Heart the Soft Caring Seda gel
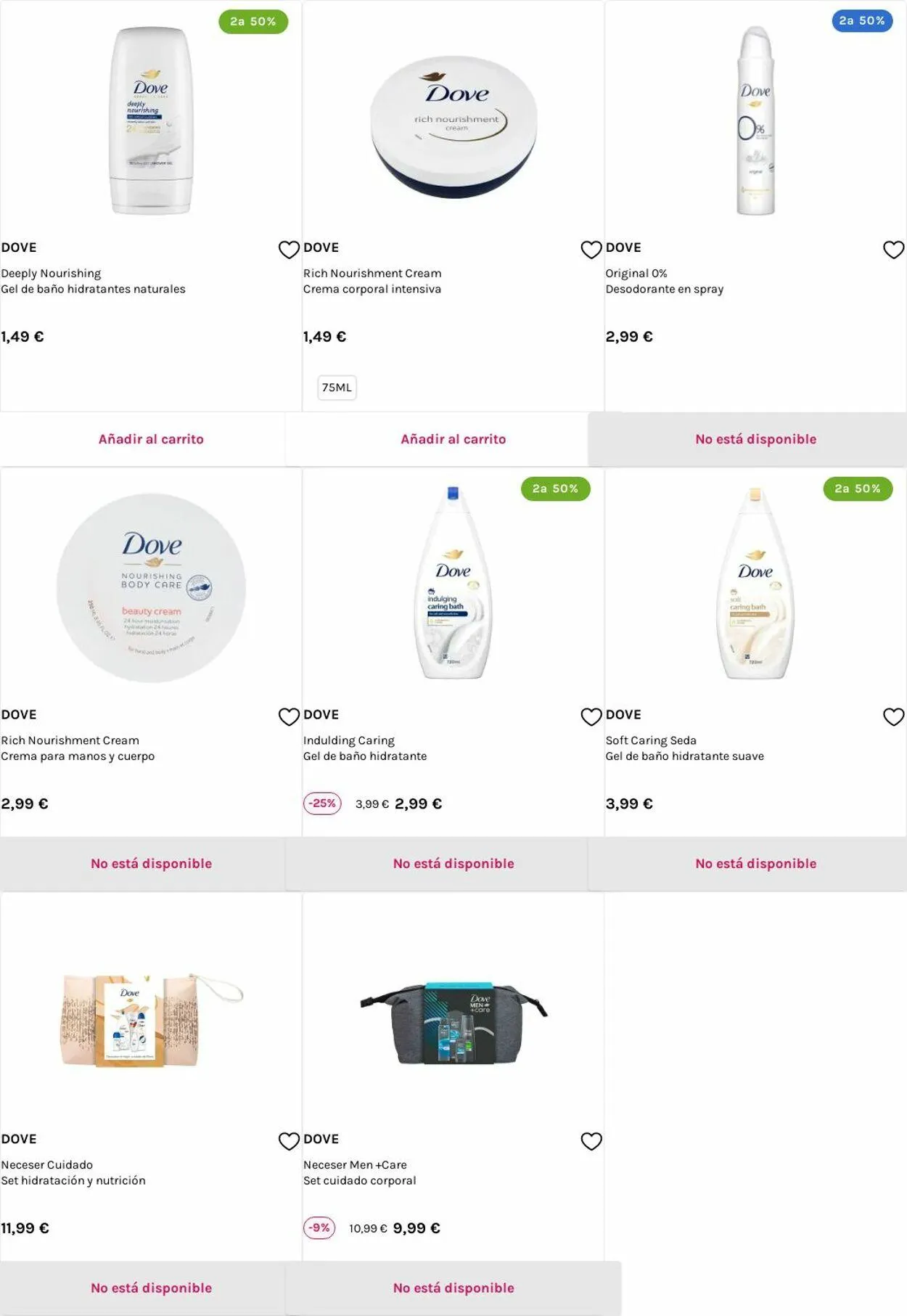Screen dimensions: 907x1316 coord(893,717)
